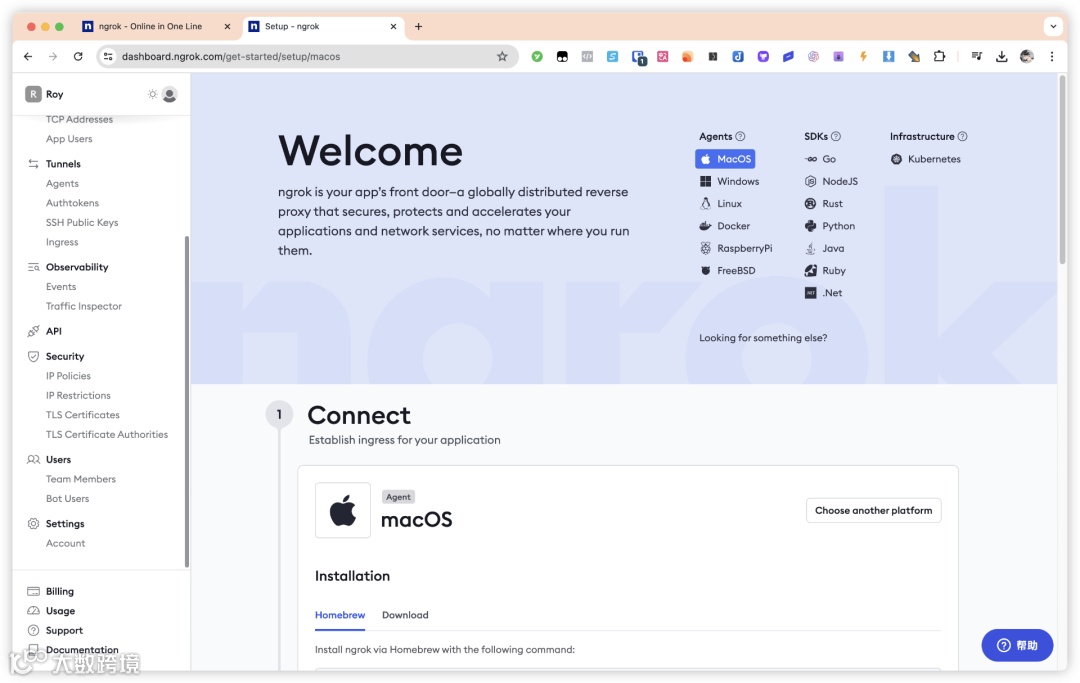Screen dimensions: 1080x683
Task: View site information icon in address bar
Action: click(x=108, y=56)
